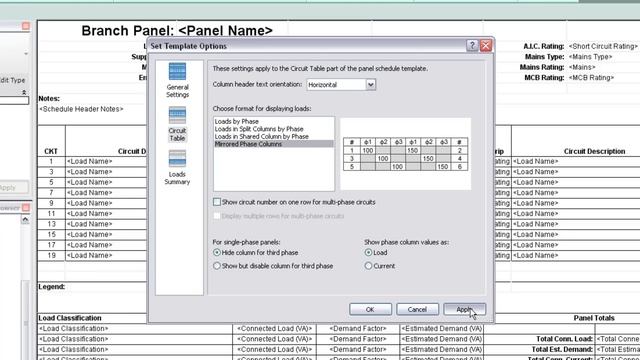Select Current for phase column values
This screenshot has height=360, width=640.
click(368, 266)
